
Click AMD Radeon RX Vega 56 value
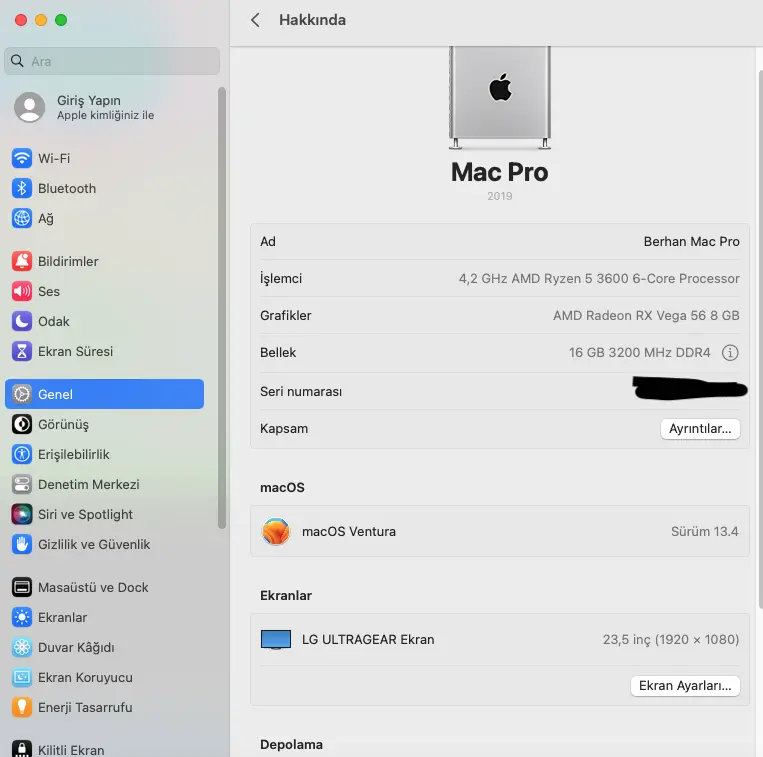click(x=646, y=315)
